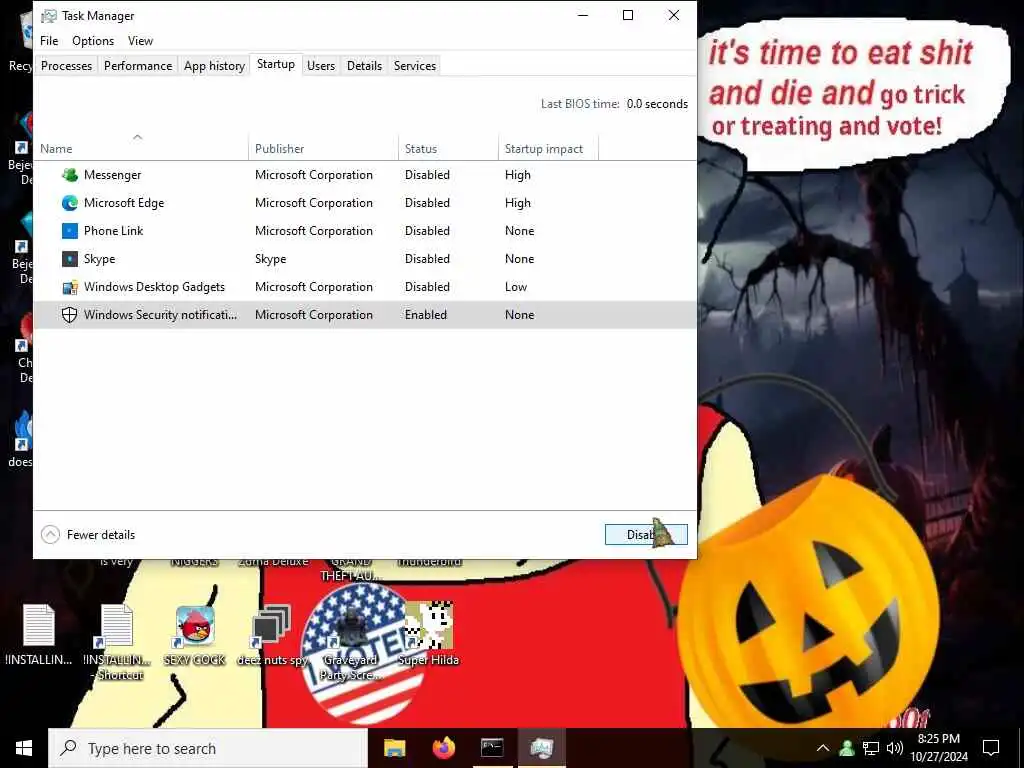Select the Windows Desktop Gadgets row name

click(x=154, y=287)
